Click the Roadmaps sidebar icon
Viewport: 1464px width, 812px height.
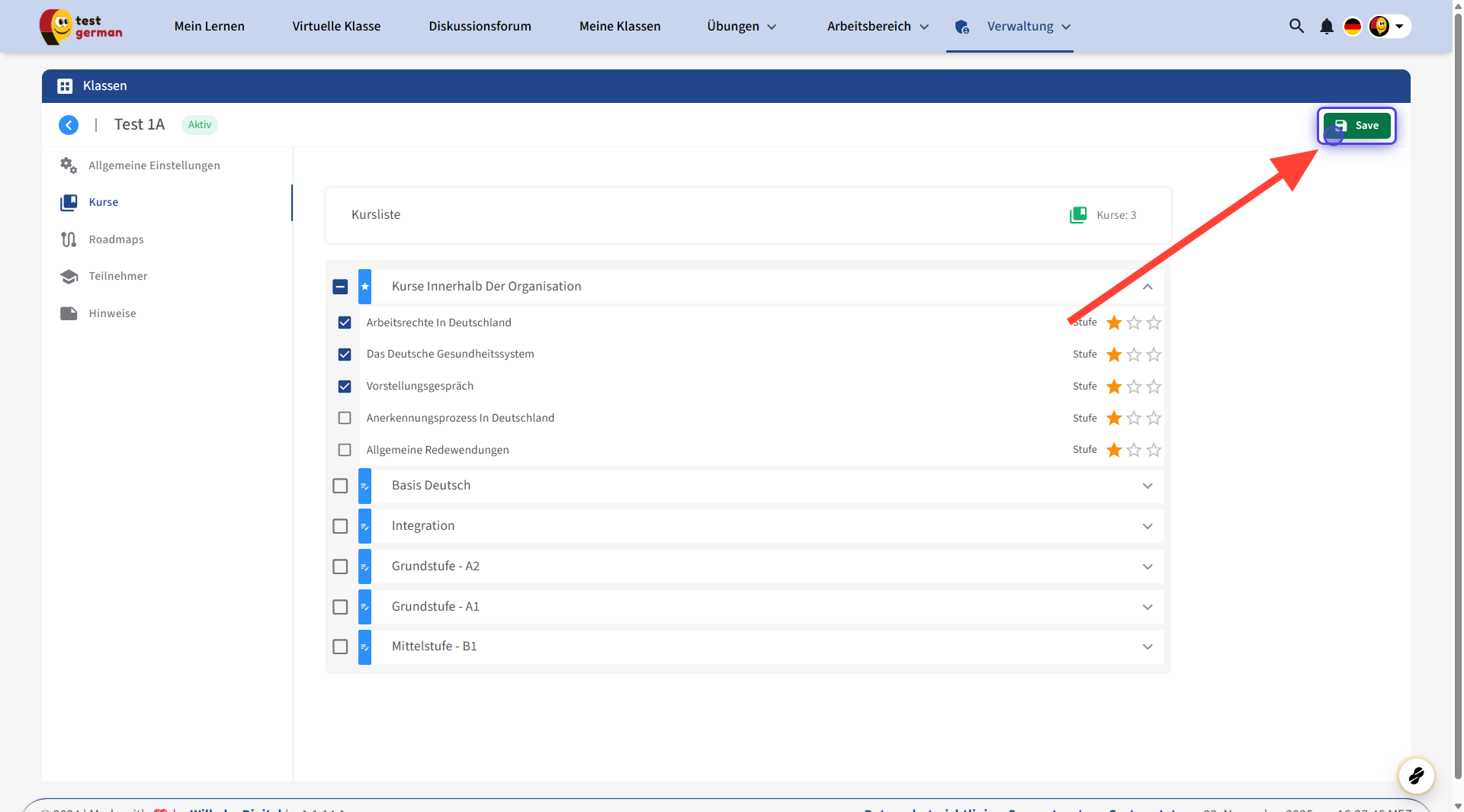tap(69, 239)
